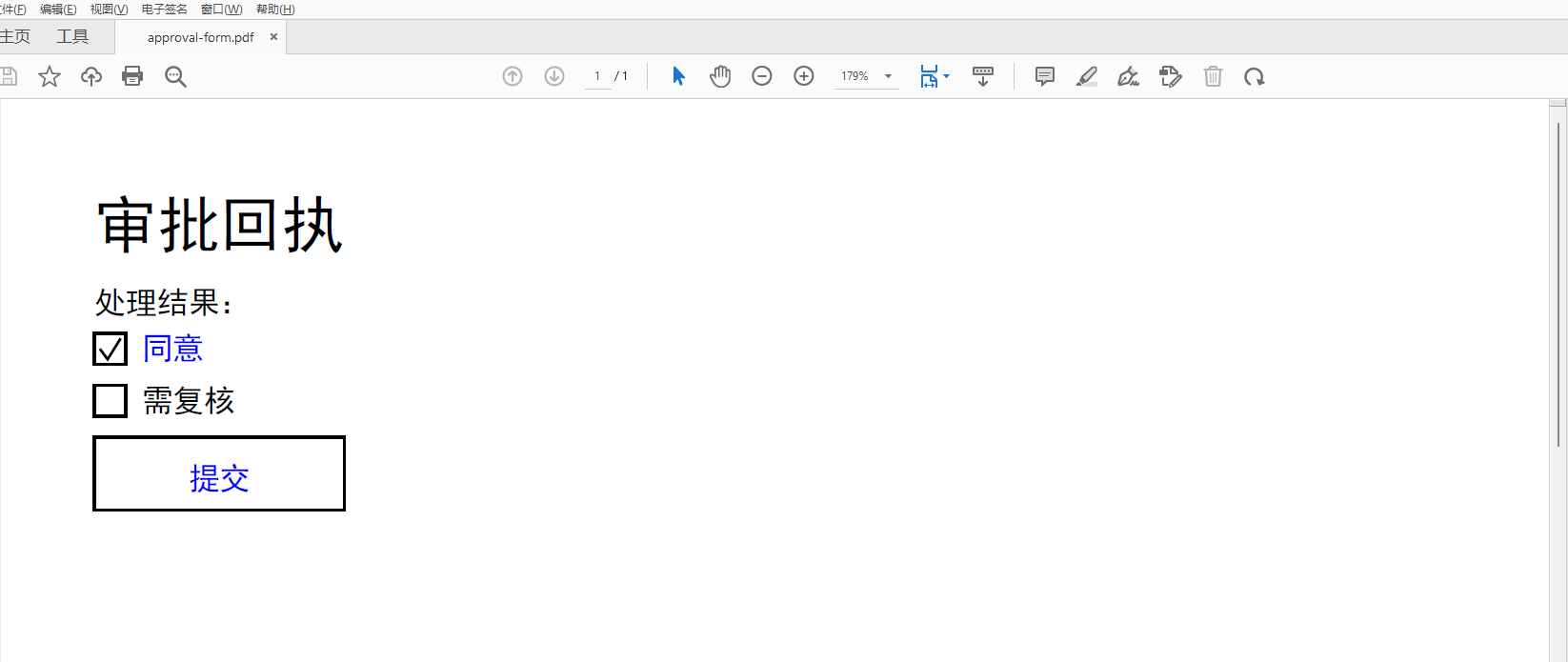Upload file to cloud icon
This screenshot has height=662, width=1568.
tap(91, 76)
